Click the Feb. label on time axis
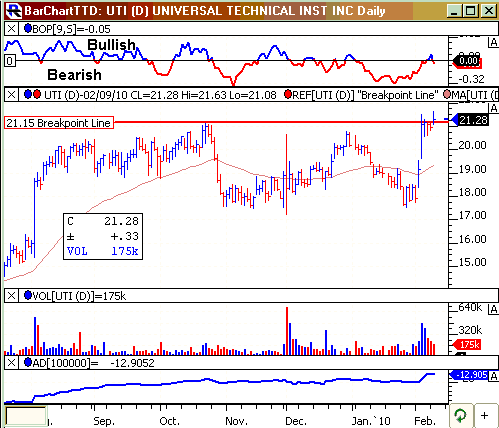499x428 pixels. click(x=425, y=421)
